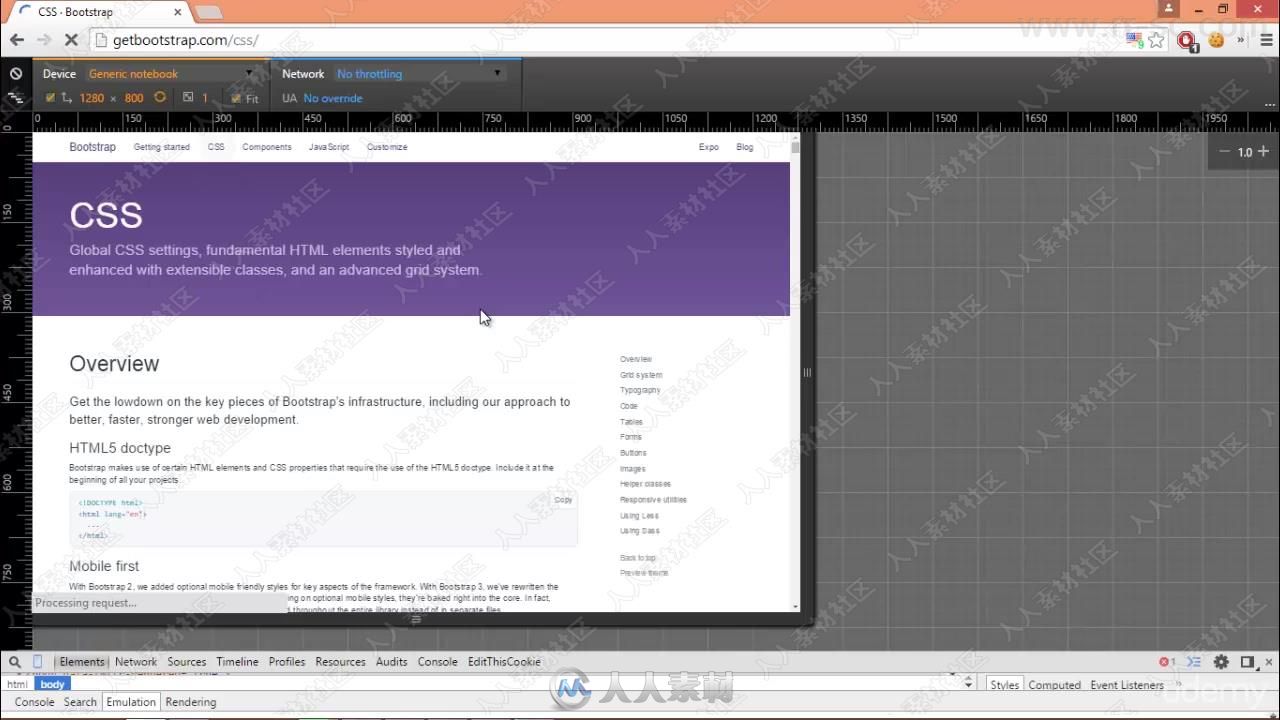The image size is (1280, 720).
Task: Toggle the screen resolution emulation checkbox
Action: point(51,98)
